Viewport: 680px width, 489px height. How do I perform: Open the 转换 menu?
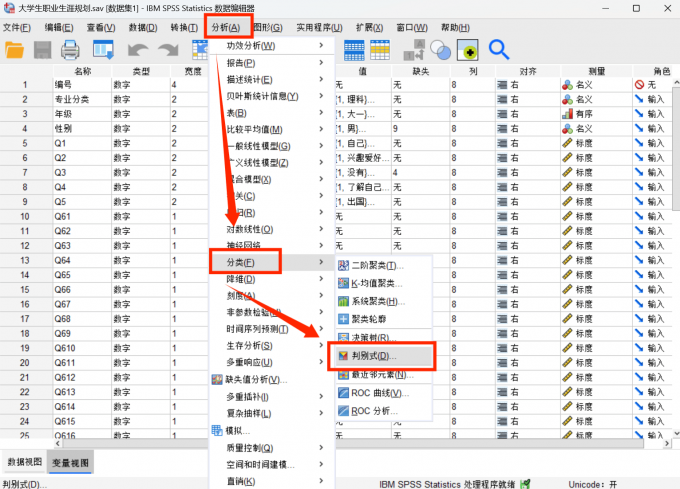click(184, 28)
